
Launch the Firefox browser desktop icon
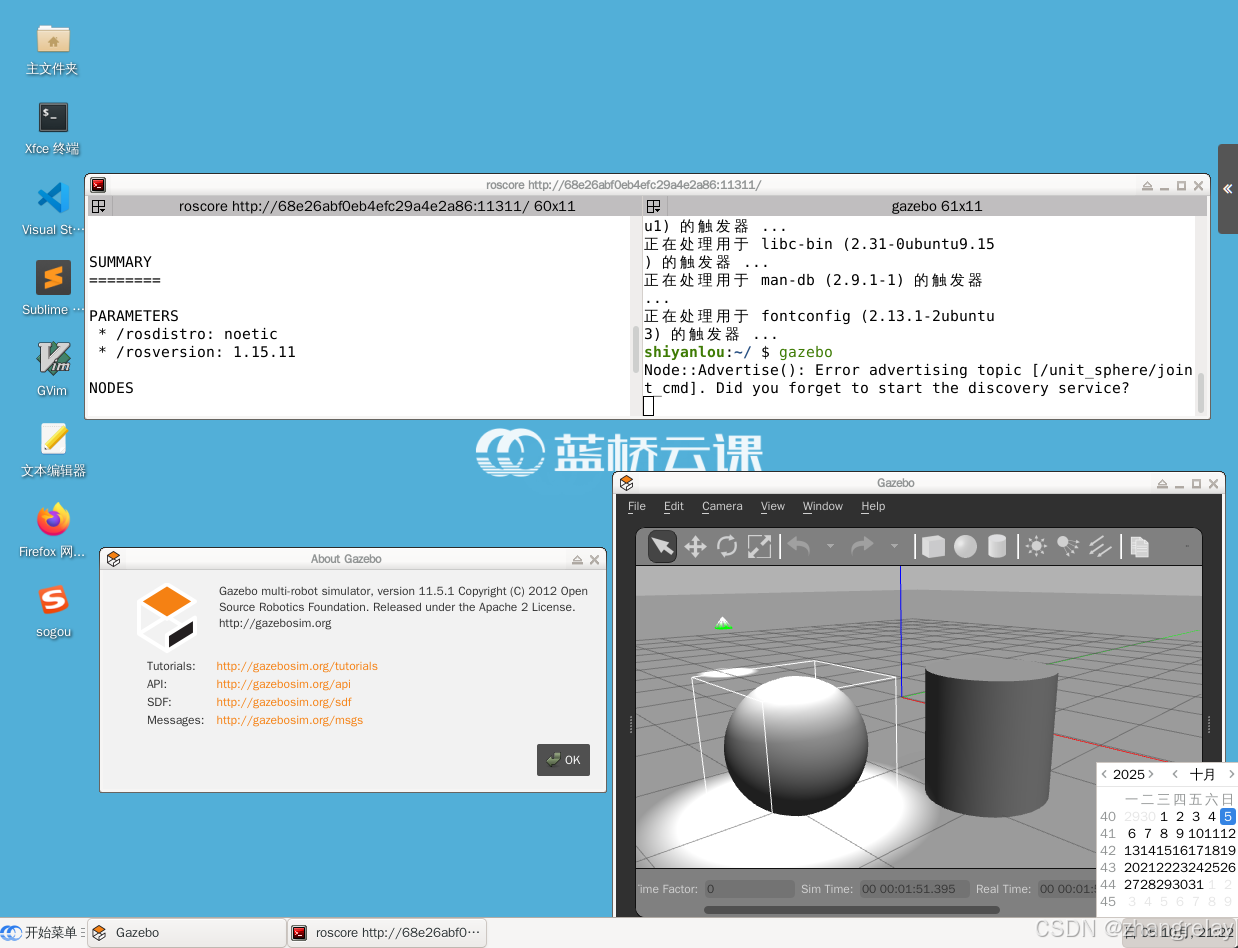[x=52, y=530]
